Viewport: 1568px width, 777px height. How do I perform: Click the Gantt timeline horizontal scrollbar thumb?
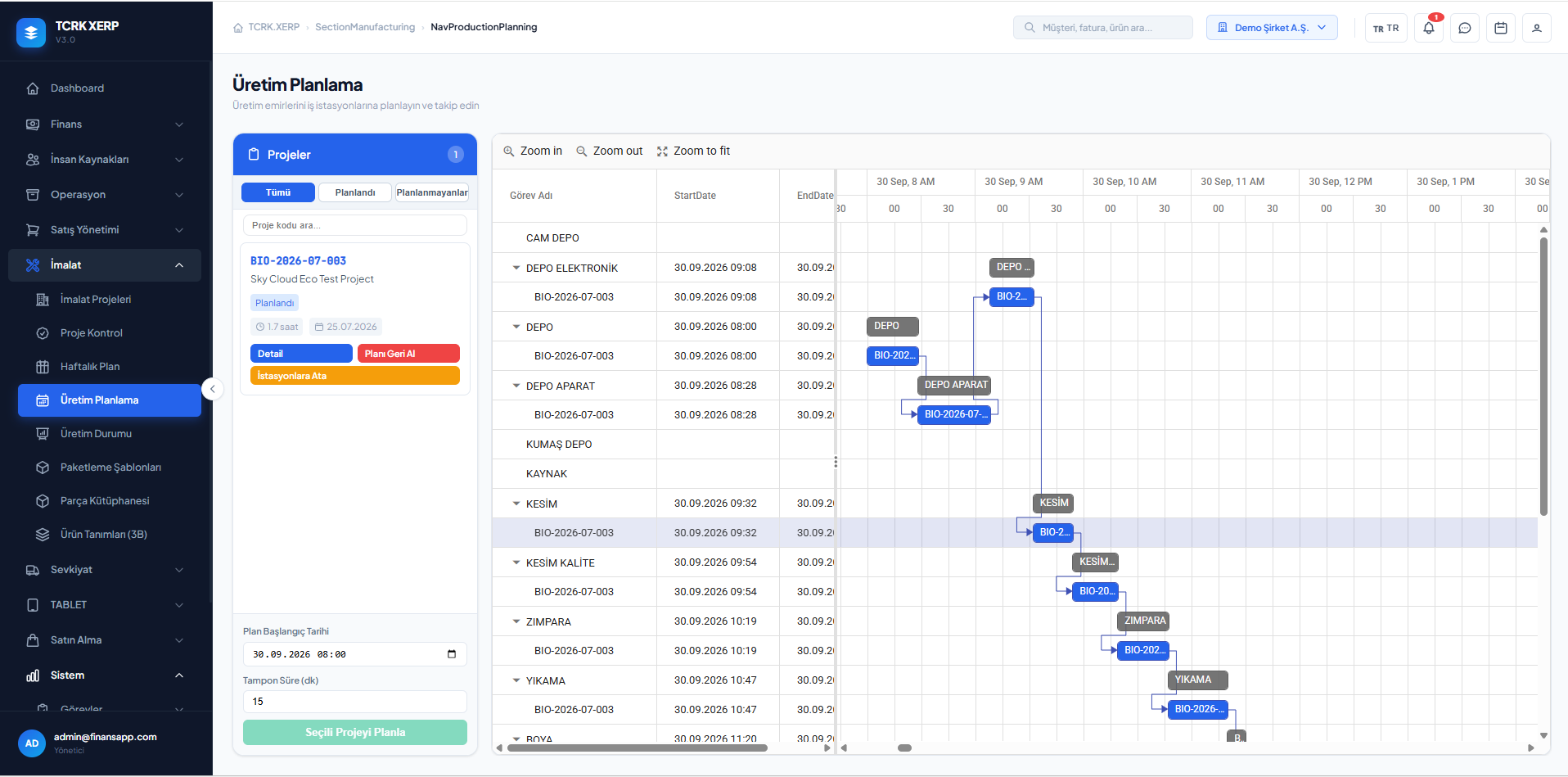coord(904,748)
